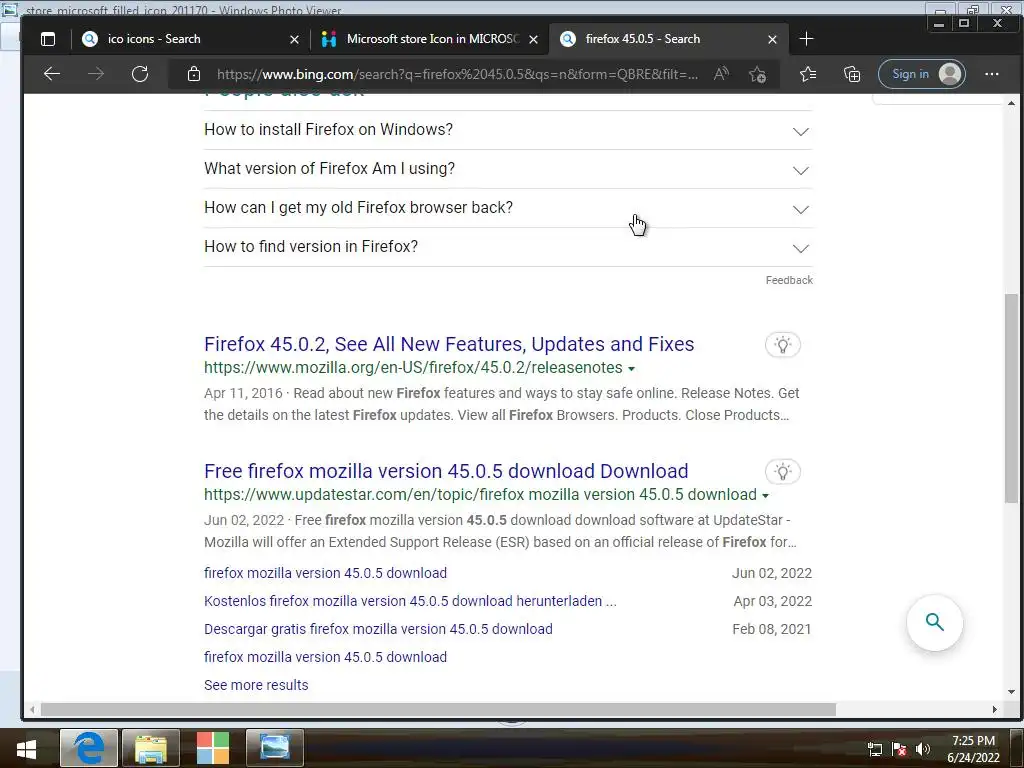Open Kostenlos firefox mozilla herunterladen link
Image resolution: width=1024 pixels, height=768 pixels.
(x=410, y=601)
